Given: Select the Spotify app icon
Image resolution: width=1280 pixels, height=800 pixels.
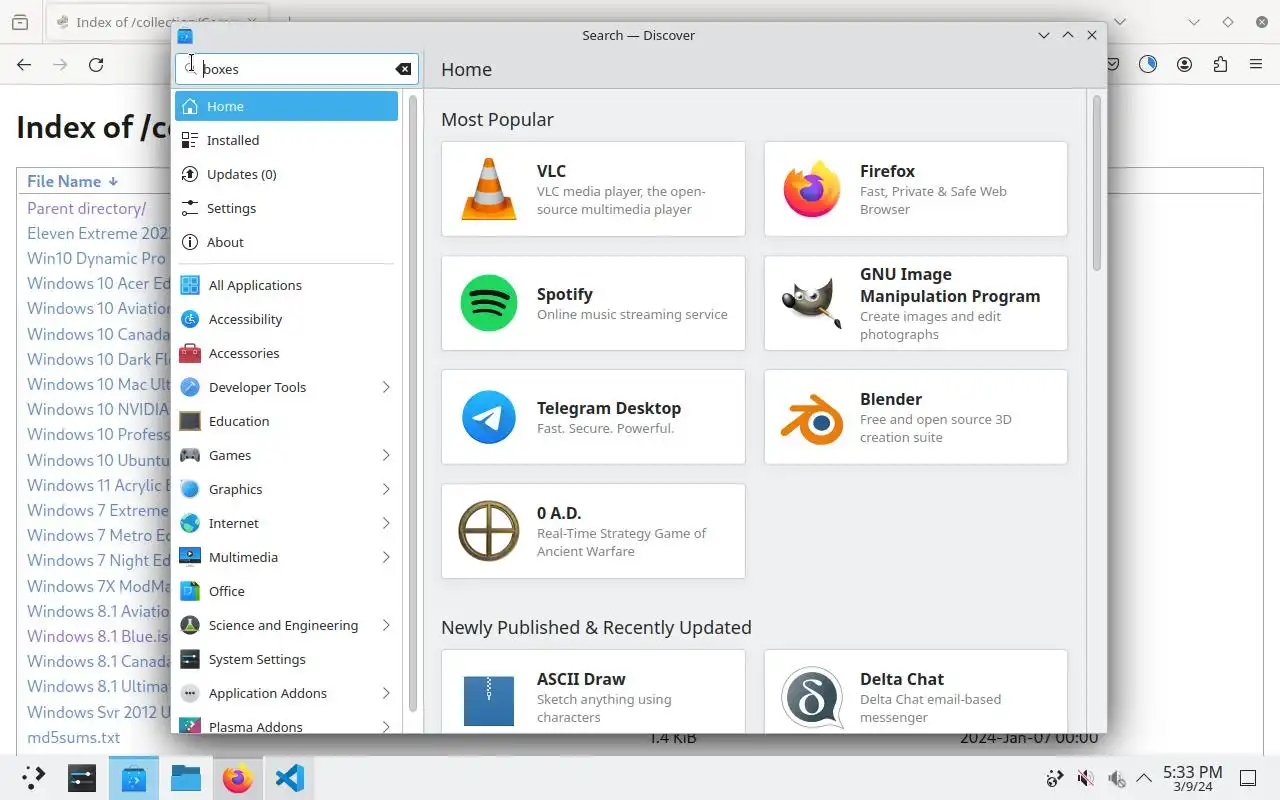Looking at the screenshot, I should [489, 303].
